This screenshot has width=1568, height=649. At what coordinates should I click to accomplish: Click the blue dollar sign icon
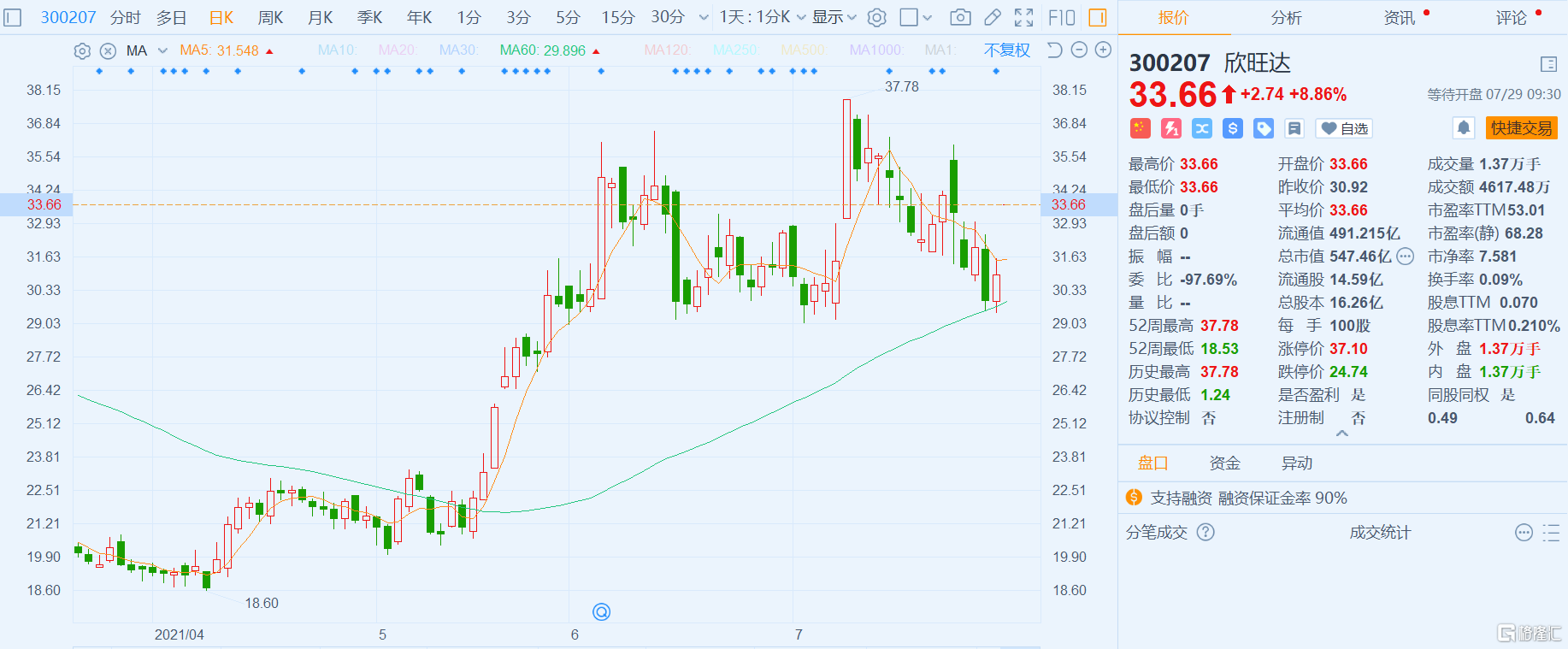[1233, 128]
